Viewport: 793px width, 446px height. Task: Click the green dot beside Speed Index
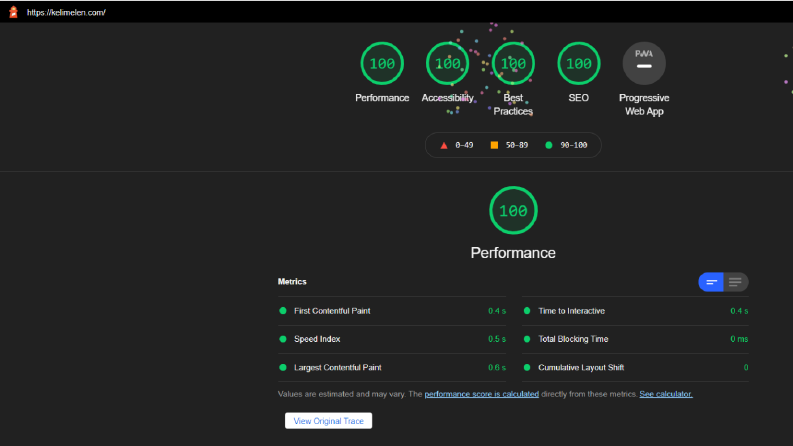[x=283, y=339]
